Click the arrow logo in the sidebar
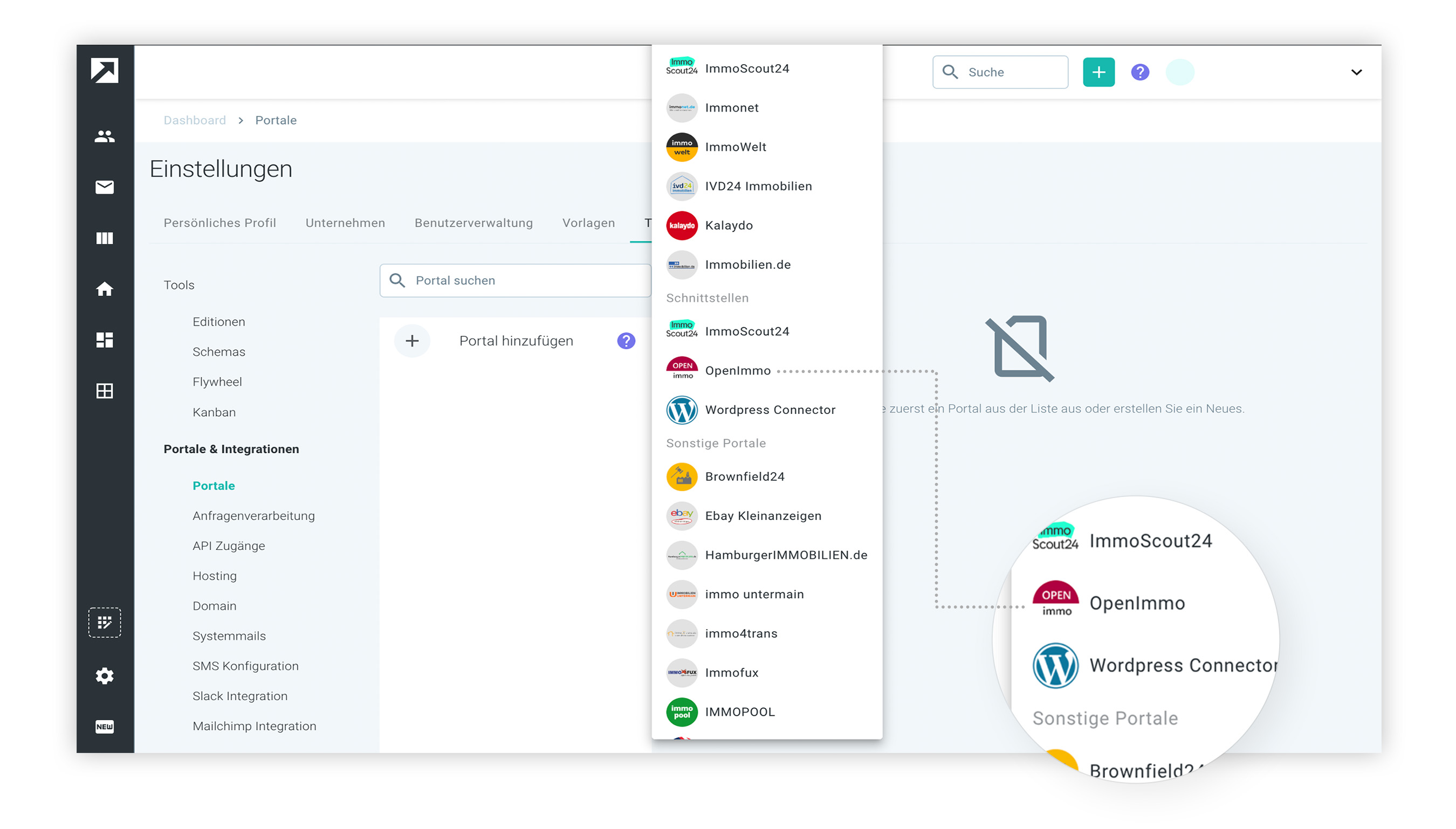This screenshot has height=829, width=1456. 104,71
